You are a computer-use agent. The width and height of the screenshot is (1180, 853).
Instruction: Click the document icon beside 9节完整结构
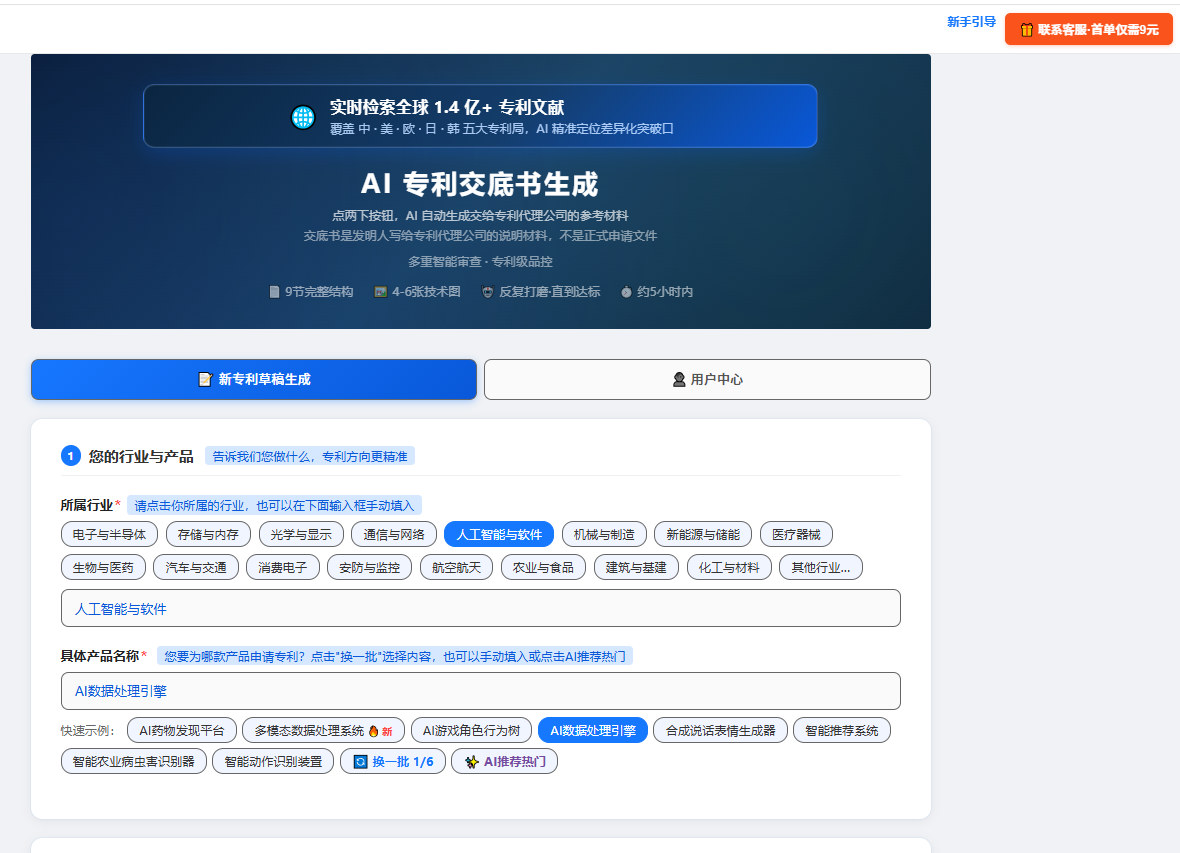pyautogui.click(x=275, y=292)
